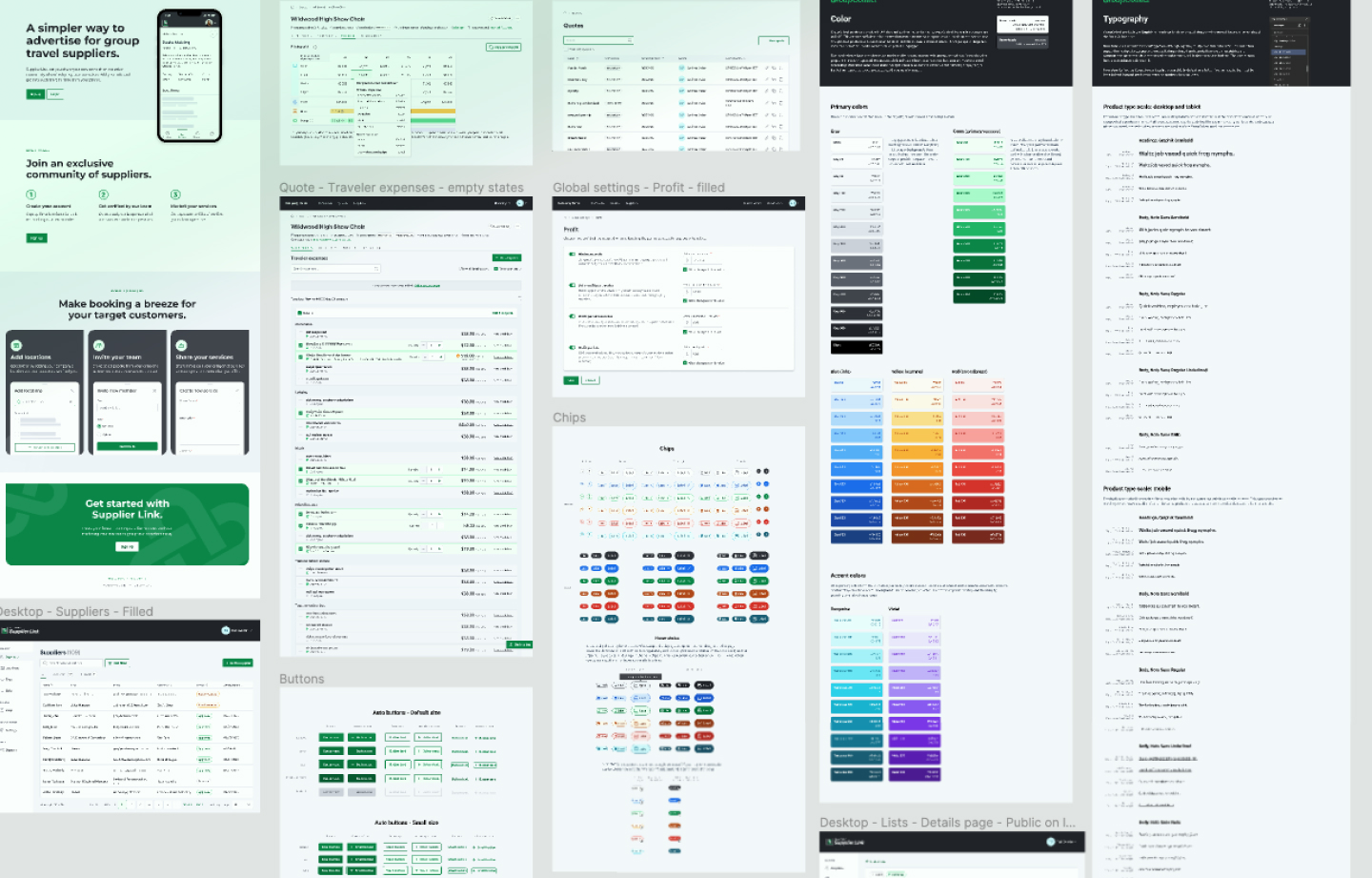Viewport: 1372px width, 878px height.
Task: Open the dropdown field under Traveler expenses heading
Action: pos(335,269)
